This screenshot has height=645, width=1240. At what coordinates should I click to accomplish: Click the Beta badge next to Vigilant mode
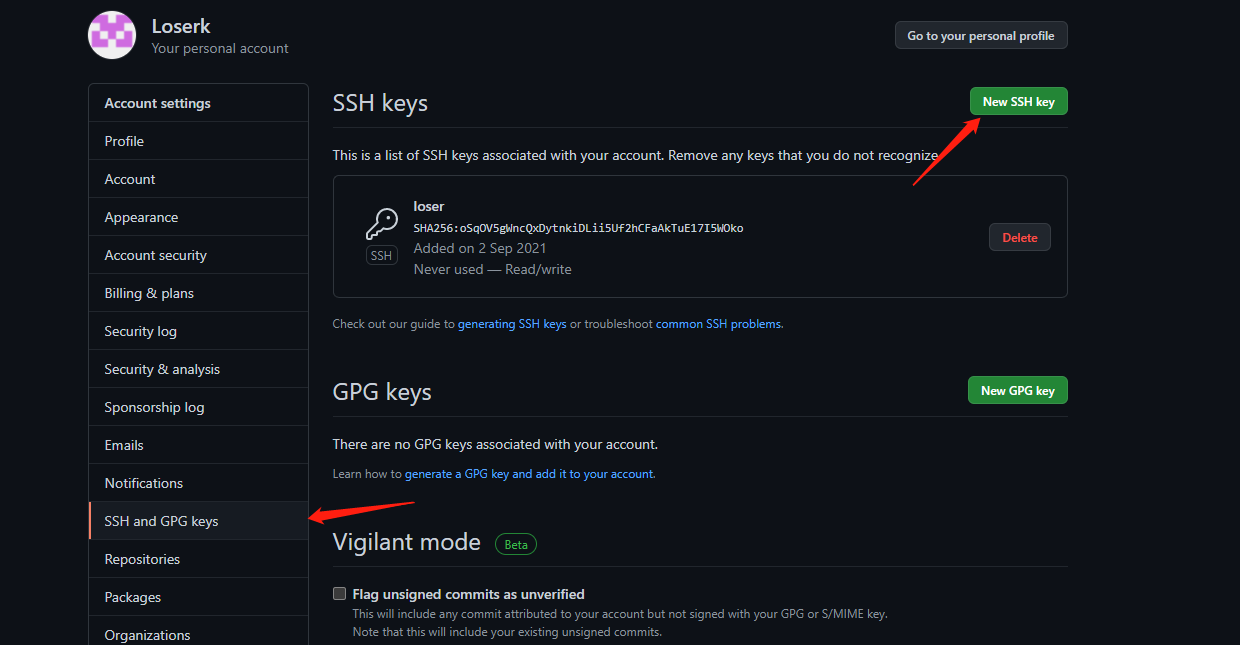point(516,544)
